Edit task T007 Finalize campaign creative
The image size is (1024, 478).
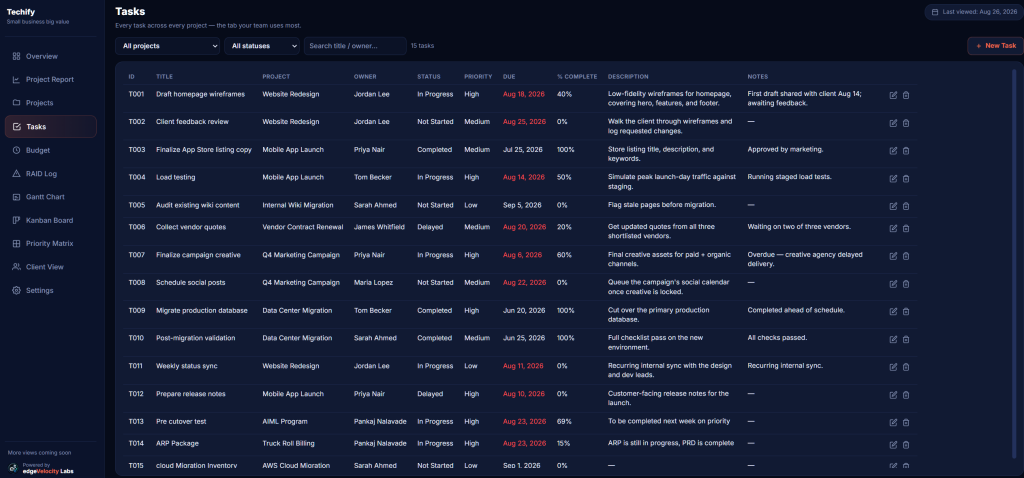coord(893,256)
